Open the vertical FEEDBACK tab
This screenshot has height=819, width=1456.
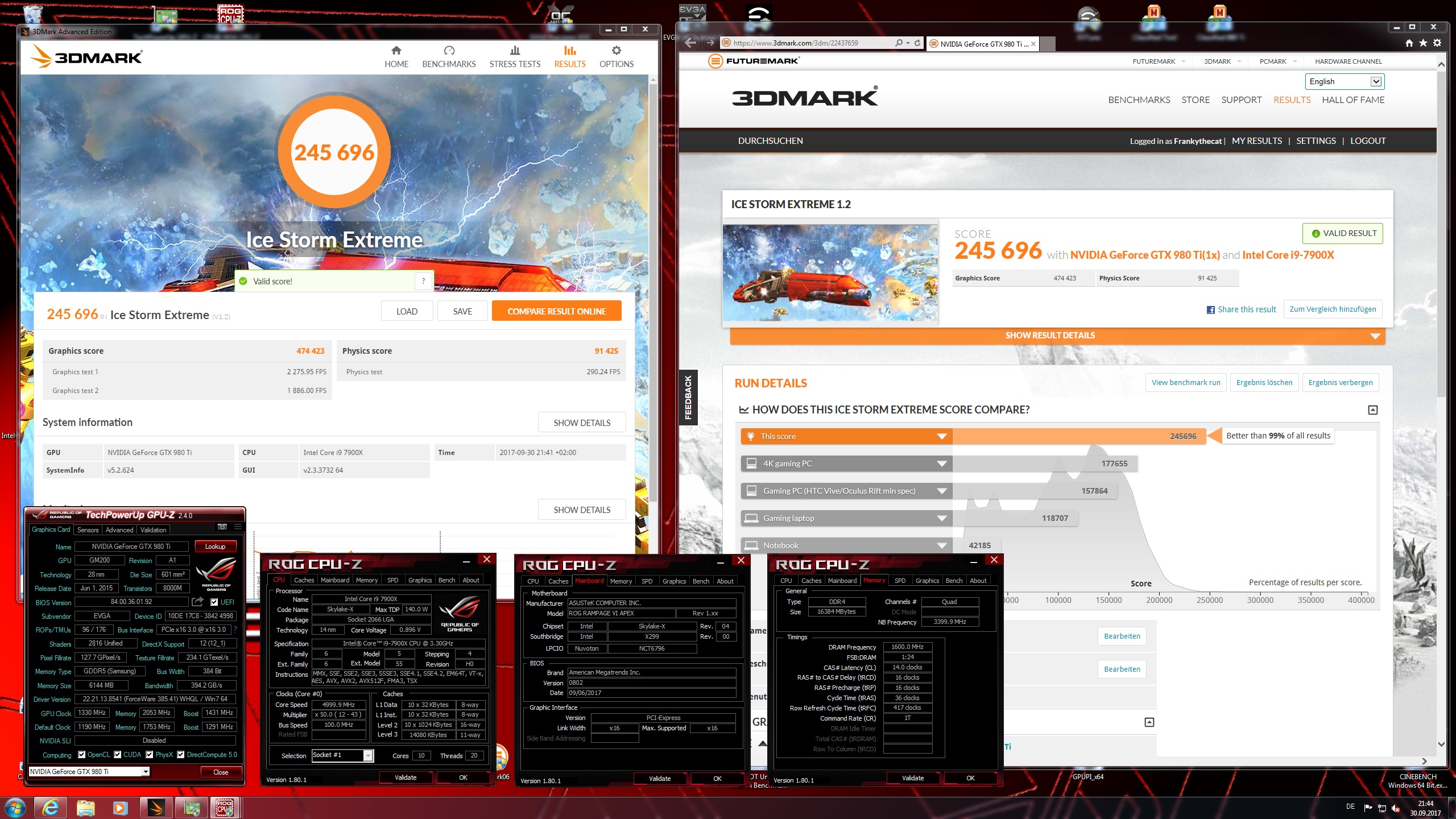click(688, 398)
